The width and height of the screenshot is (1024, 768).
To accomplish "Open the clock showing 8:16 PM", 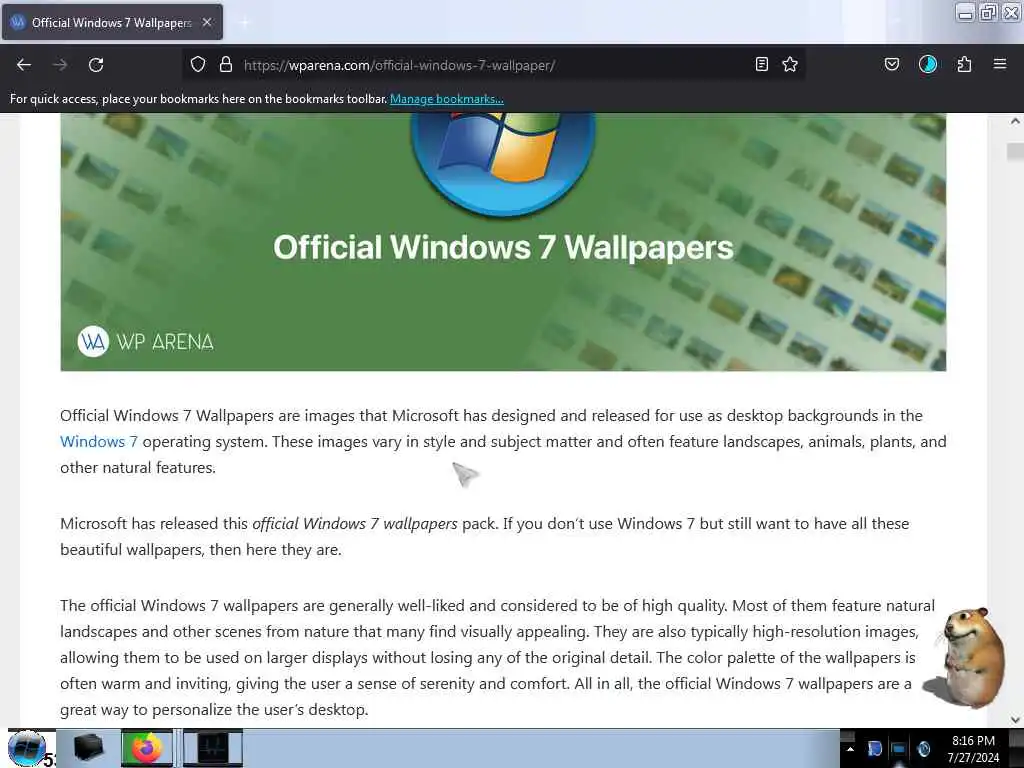I will pyautogui.click(x=973, y=749).
